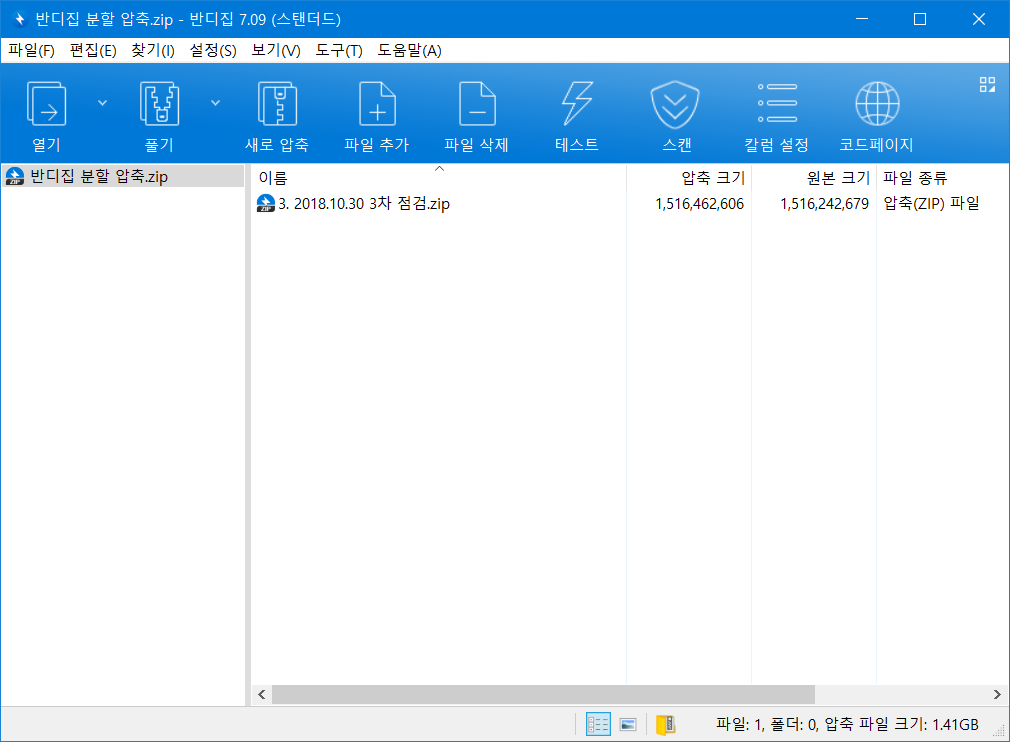This screenshot has height=742, width=1010.
Task: Click compressed size value 1,516,462,606
Action: point(699,204)
